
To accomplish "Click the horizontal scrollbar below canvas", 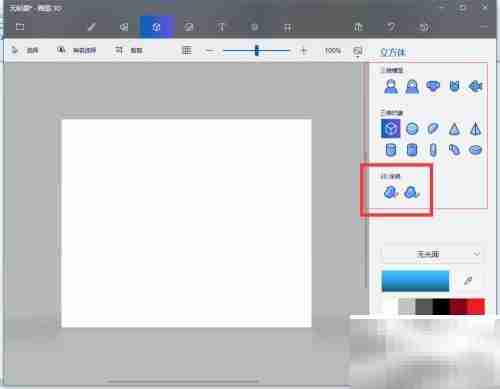I will [x=183, y=381].
